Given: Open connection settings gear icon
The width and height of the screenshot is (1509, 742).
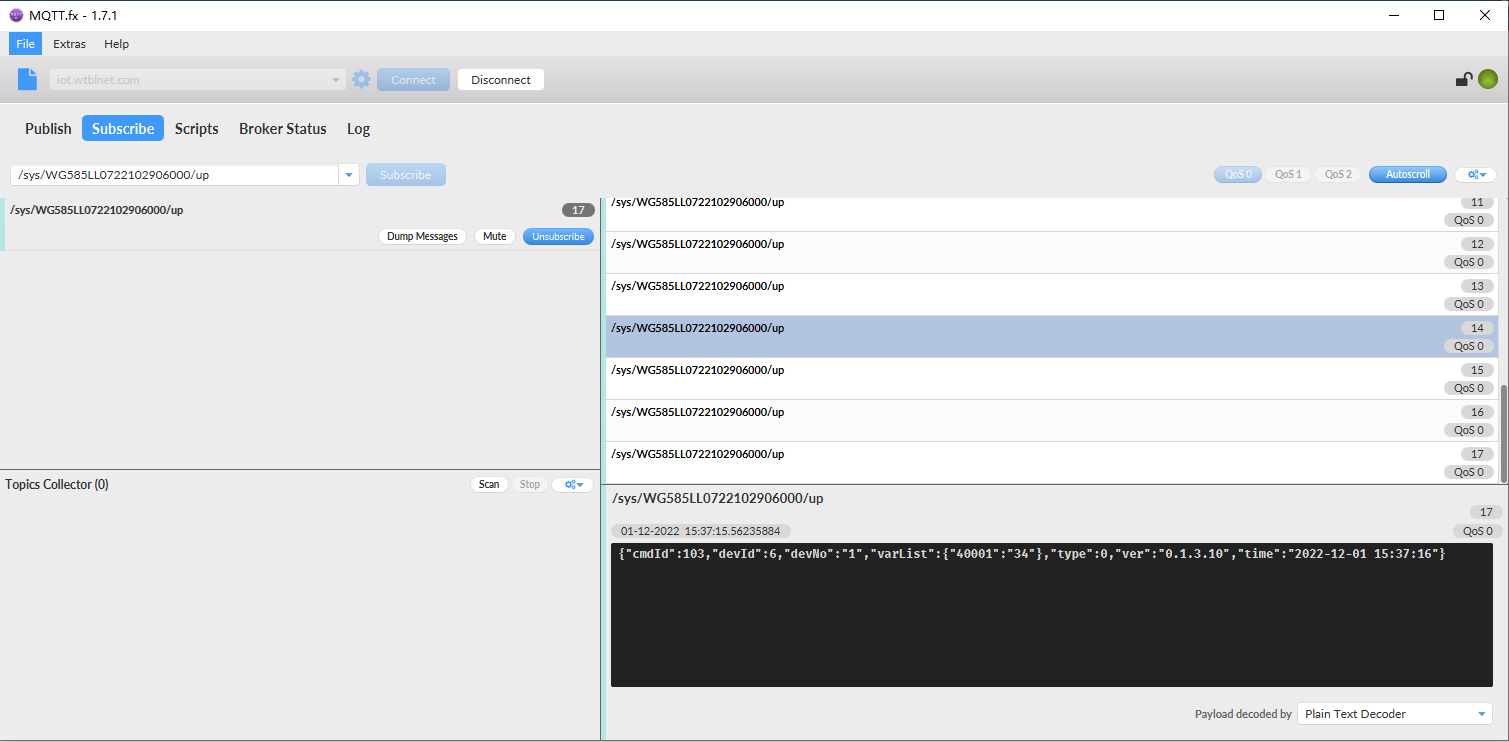Looking at the screenshot, I should [x=361, y=80].
